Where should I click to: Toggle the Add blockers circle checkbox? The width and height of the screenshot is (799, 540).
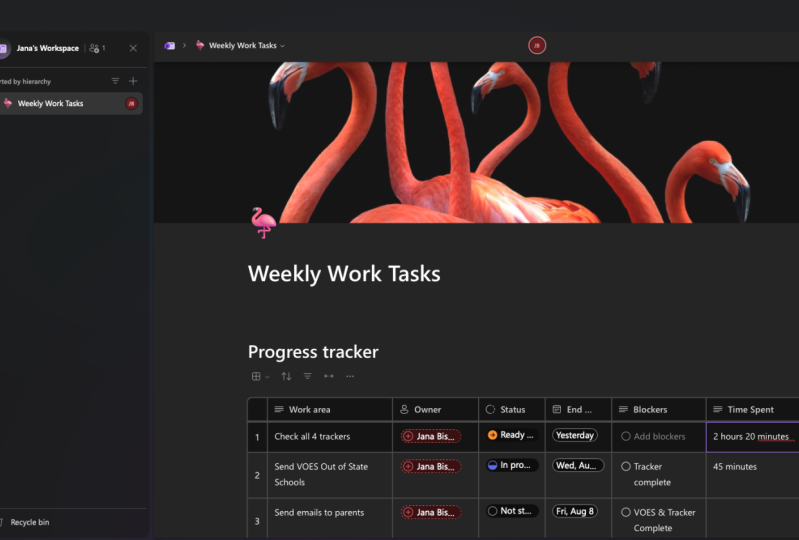click(x=626, y=437)
